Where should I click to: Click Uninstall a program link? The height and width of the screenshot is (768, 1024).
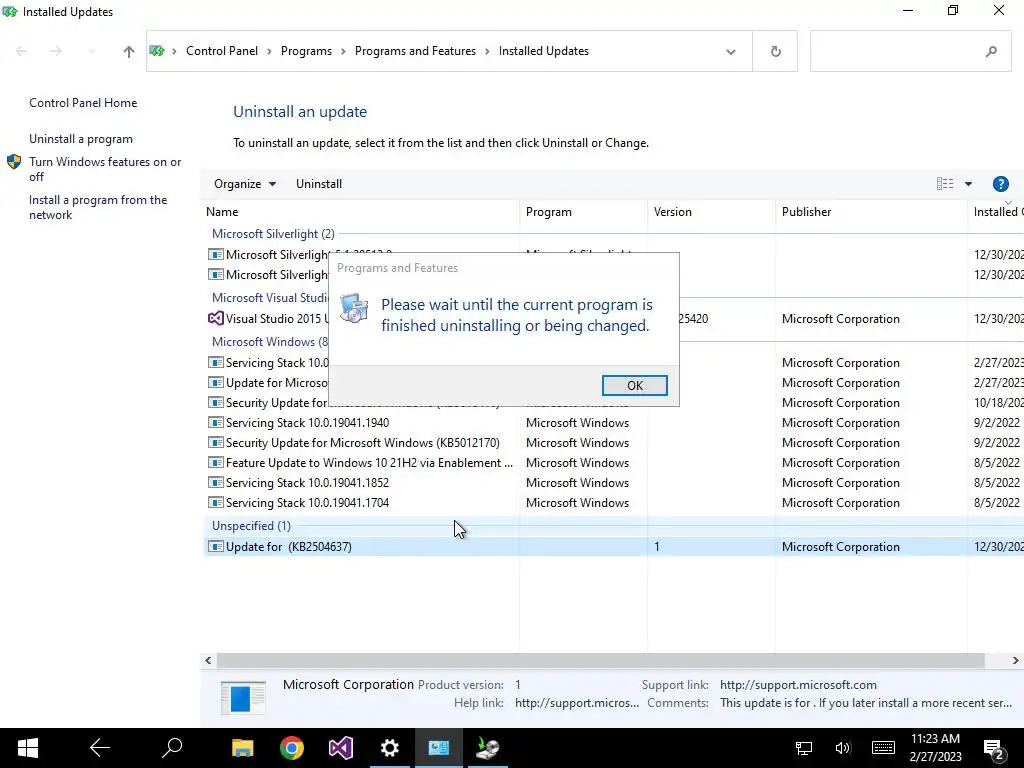click(80, 138)
